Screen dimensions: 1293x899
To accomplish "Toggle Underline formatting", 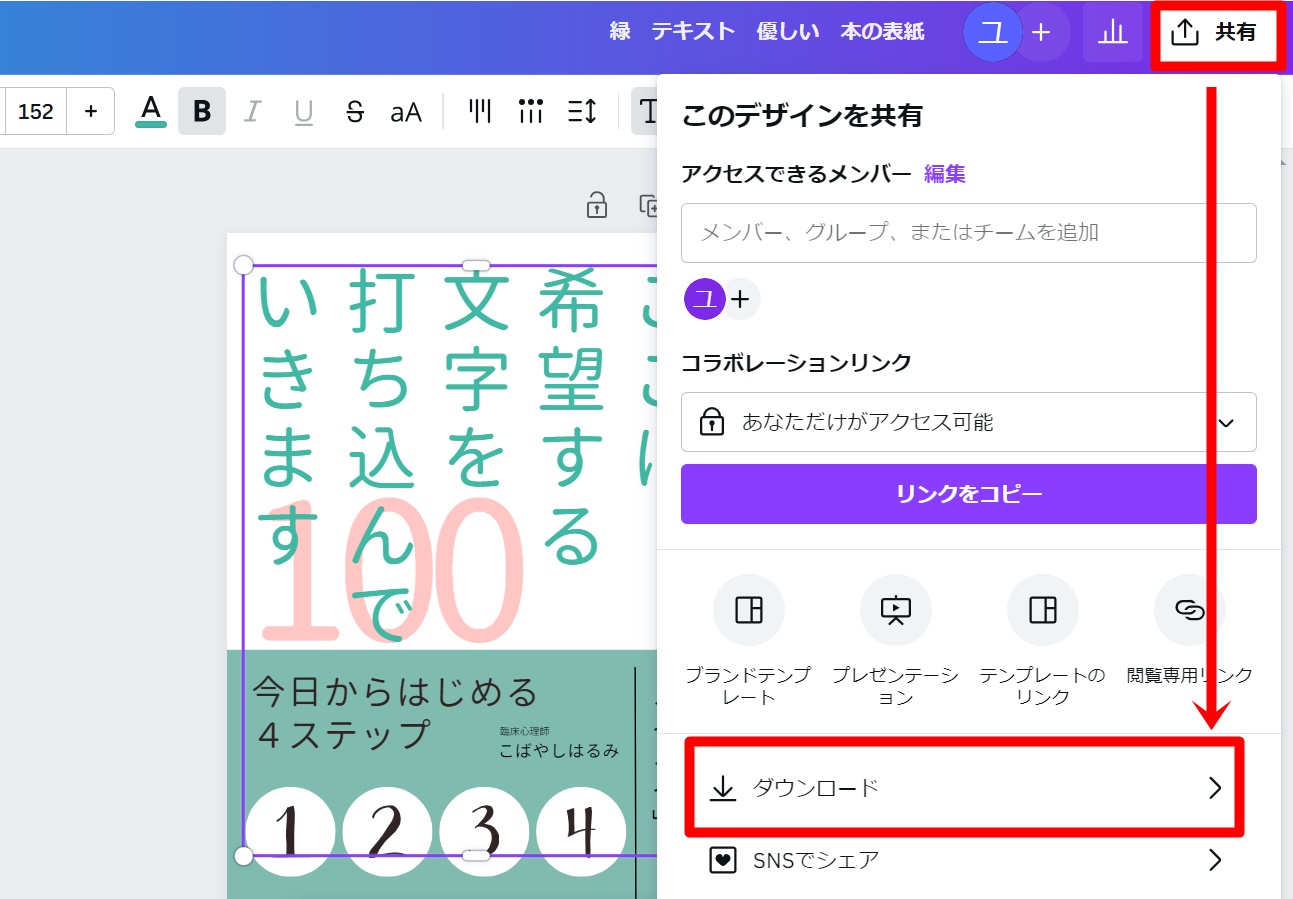I will coord(303,111).
